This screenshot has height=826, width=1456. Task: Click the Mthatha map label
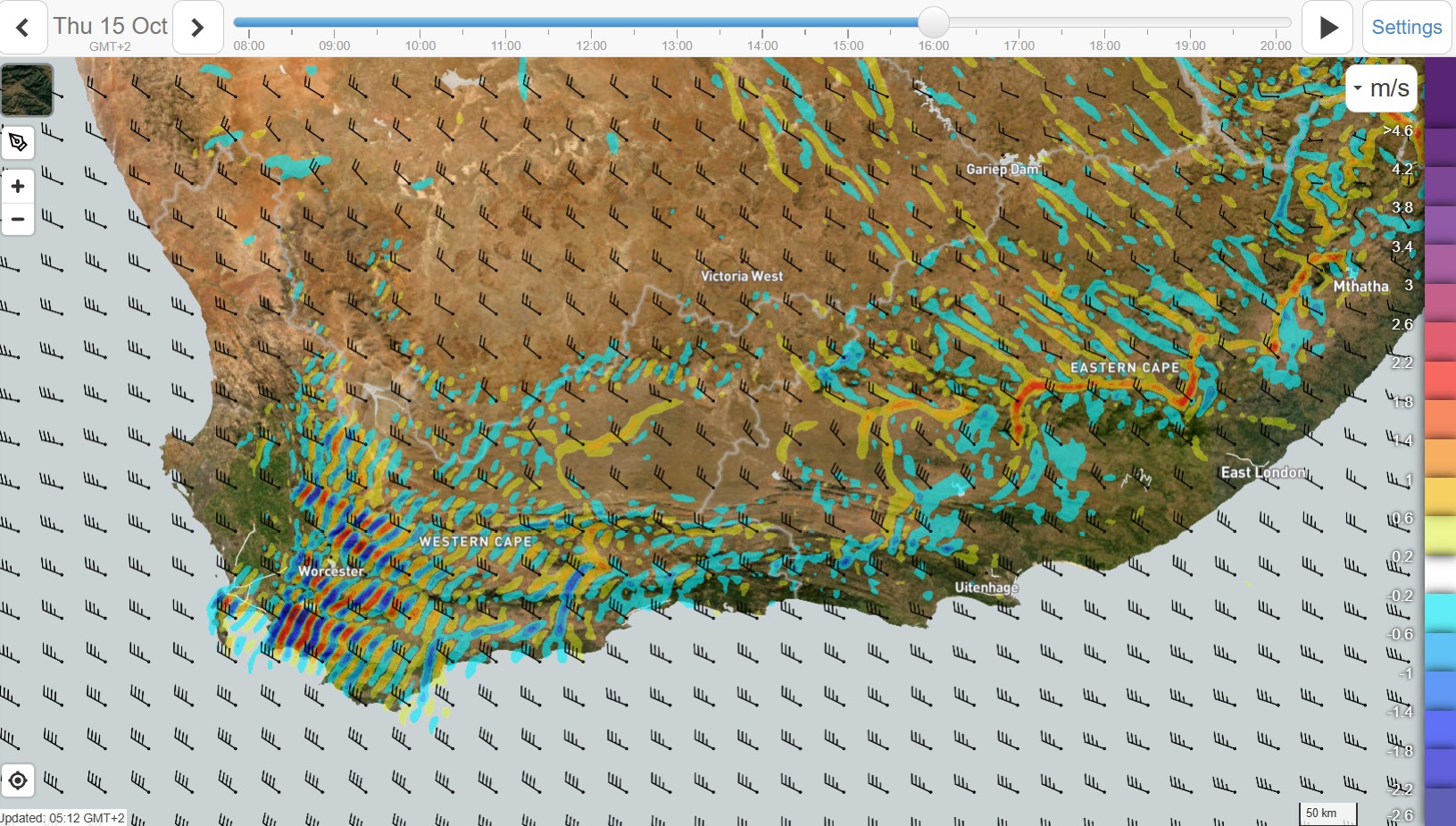(x=1360, y=287)
